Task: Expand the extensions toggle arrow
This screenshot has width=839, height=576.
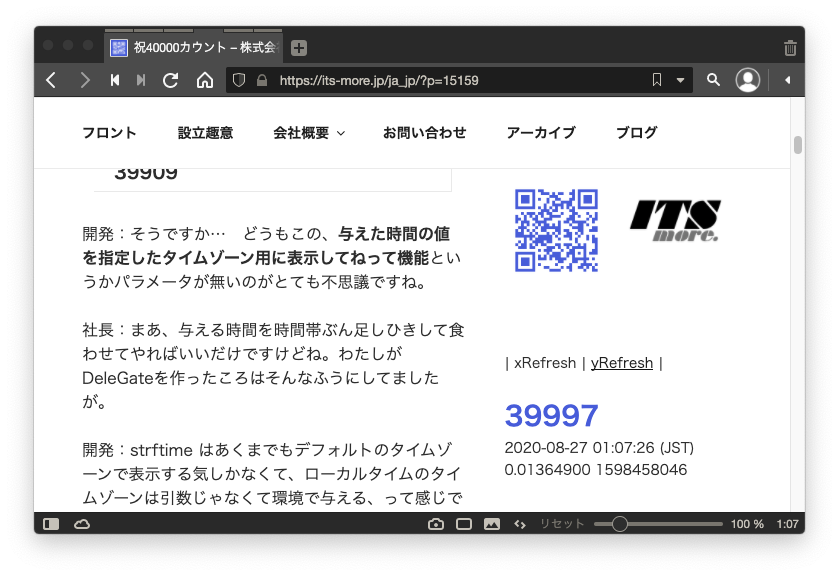Action: [787, 80]
